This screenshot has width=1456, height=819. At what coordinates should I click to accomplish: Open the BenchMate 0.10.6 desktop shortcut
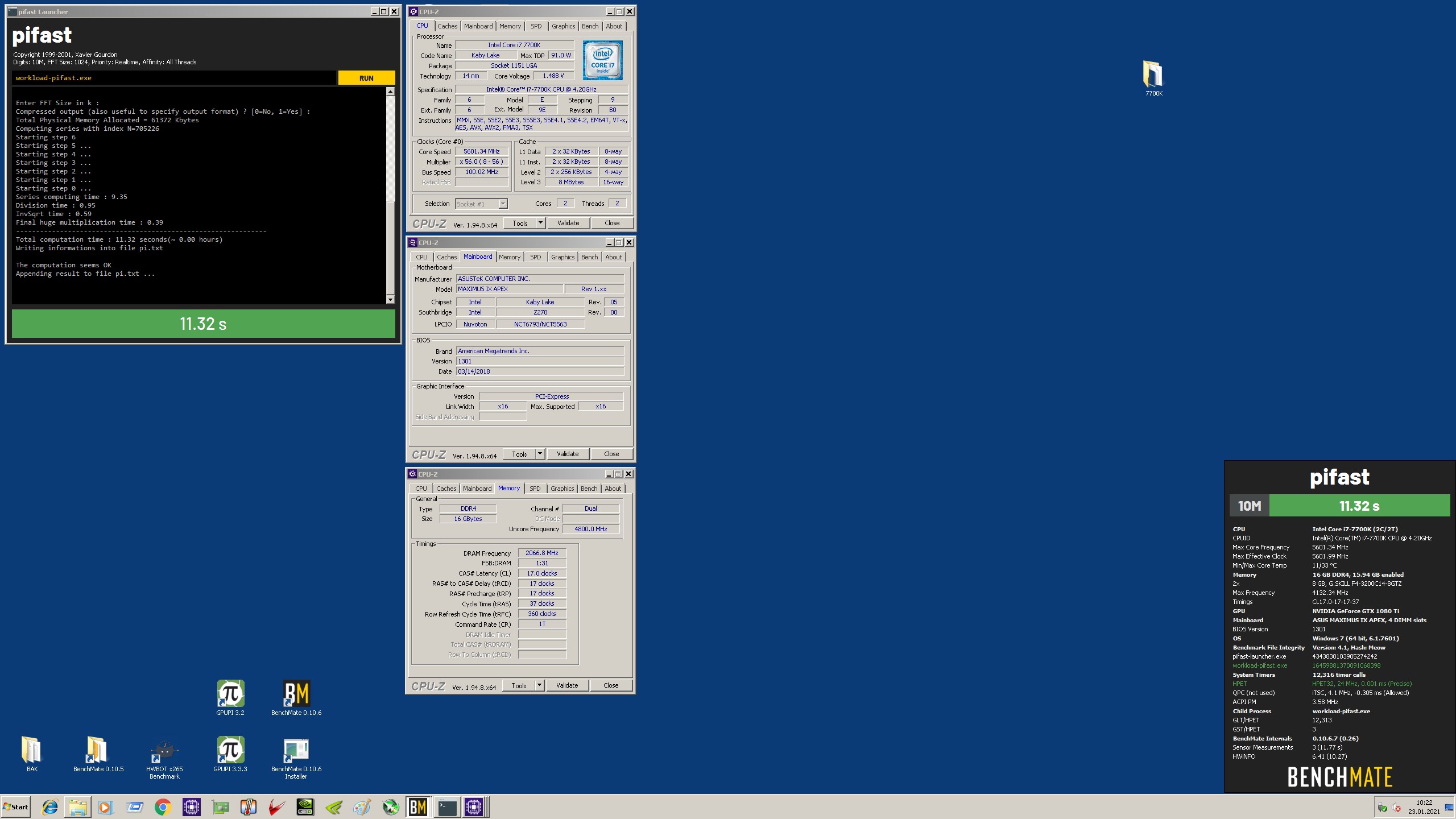click(x=296, y=697)
